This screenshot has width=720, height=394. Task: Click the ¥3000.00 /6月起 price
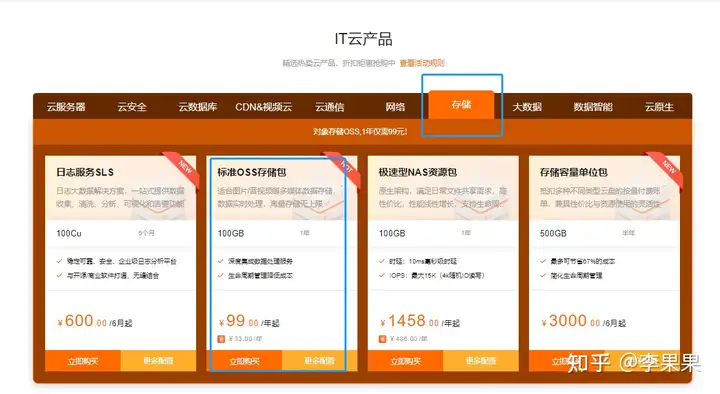click(583, 321)
